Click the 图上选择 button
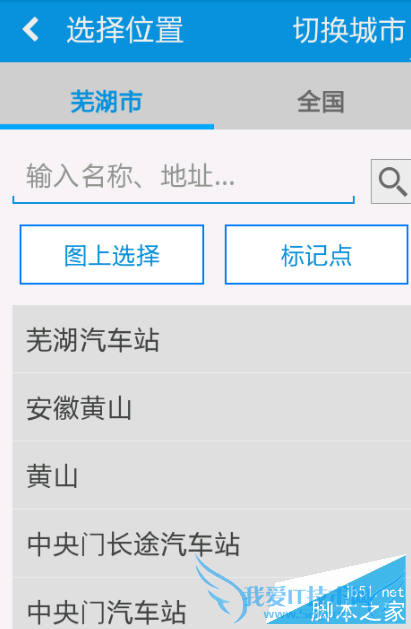This screenshot has width=411, height=629. (112, 255)
